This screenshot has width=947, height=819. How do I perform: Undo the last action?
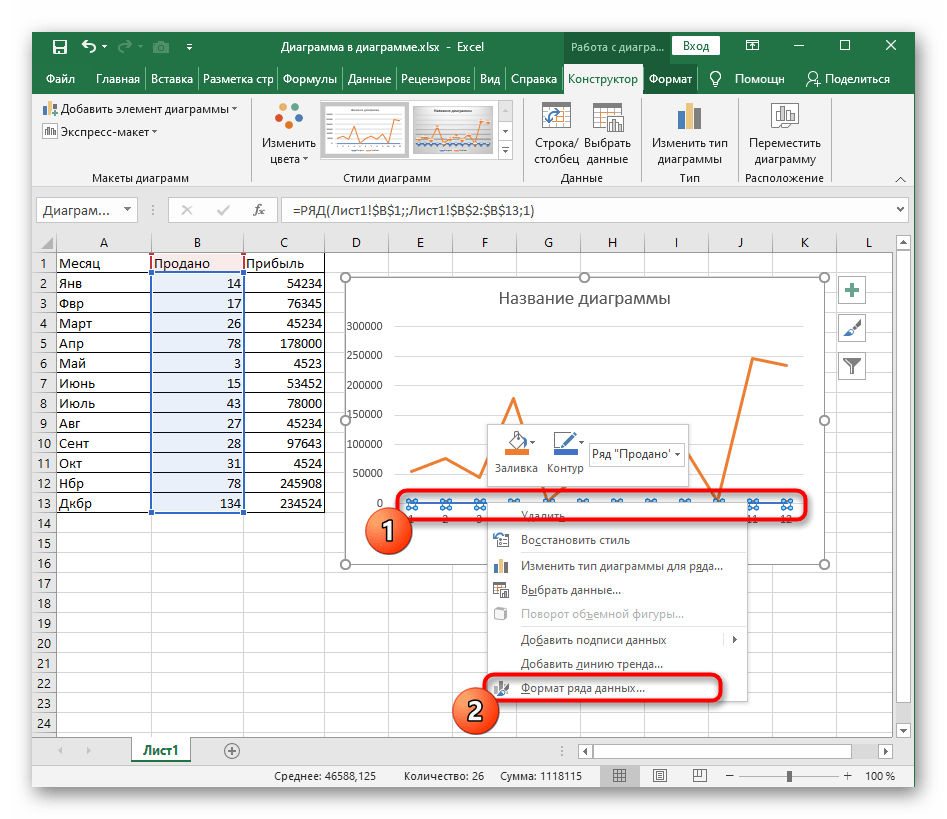(89, 46)
